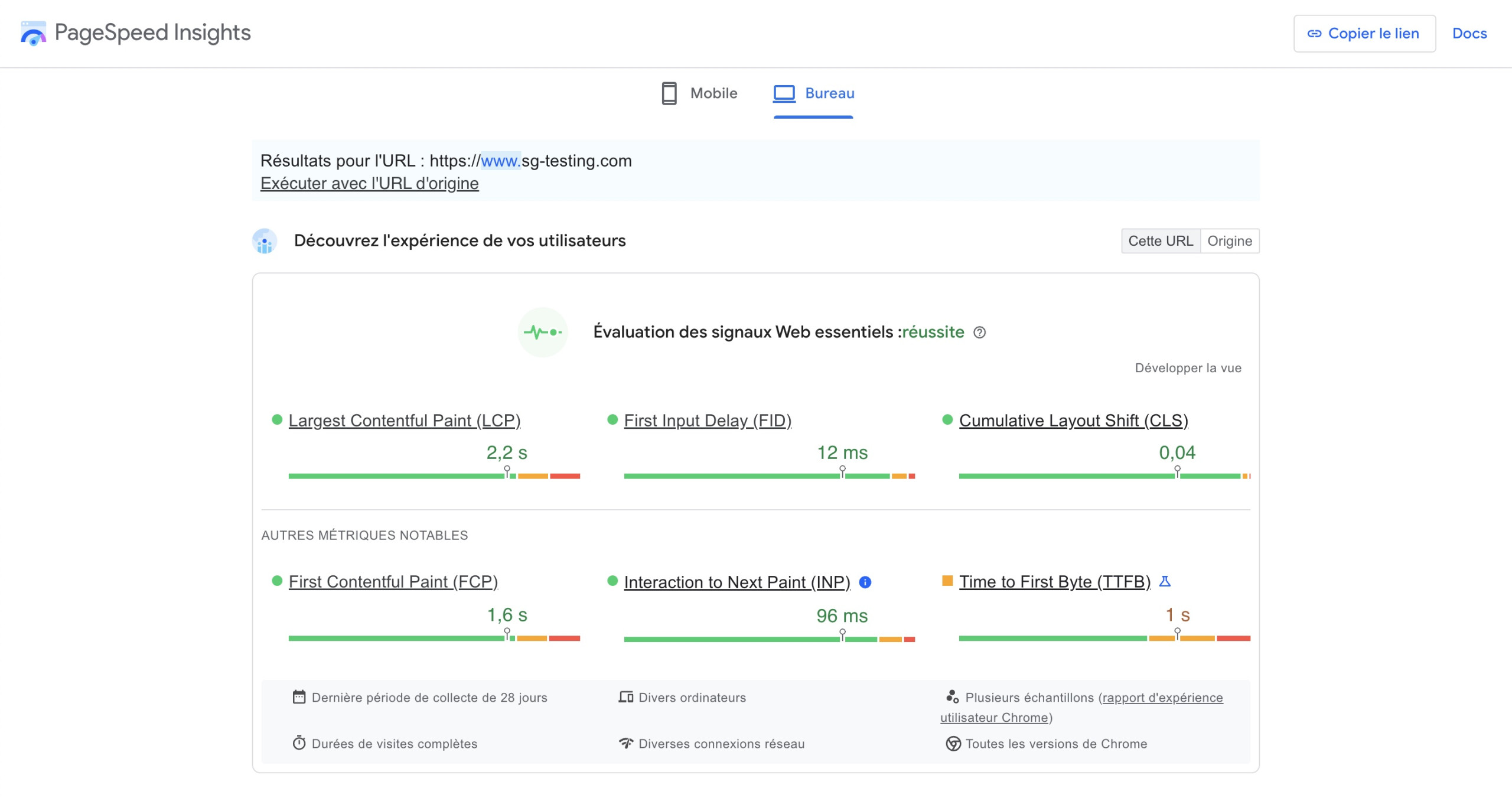Click the LCP distribution bar
1512x798 pixels.
point(434,476)
